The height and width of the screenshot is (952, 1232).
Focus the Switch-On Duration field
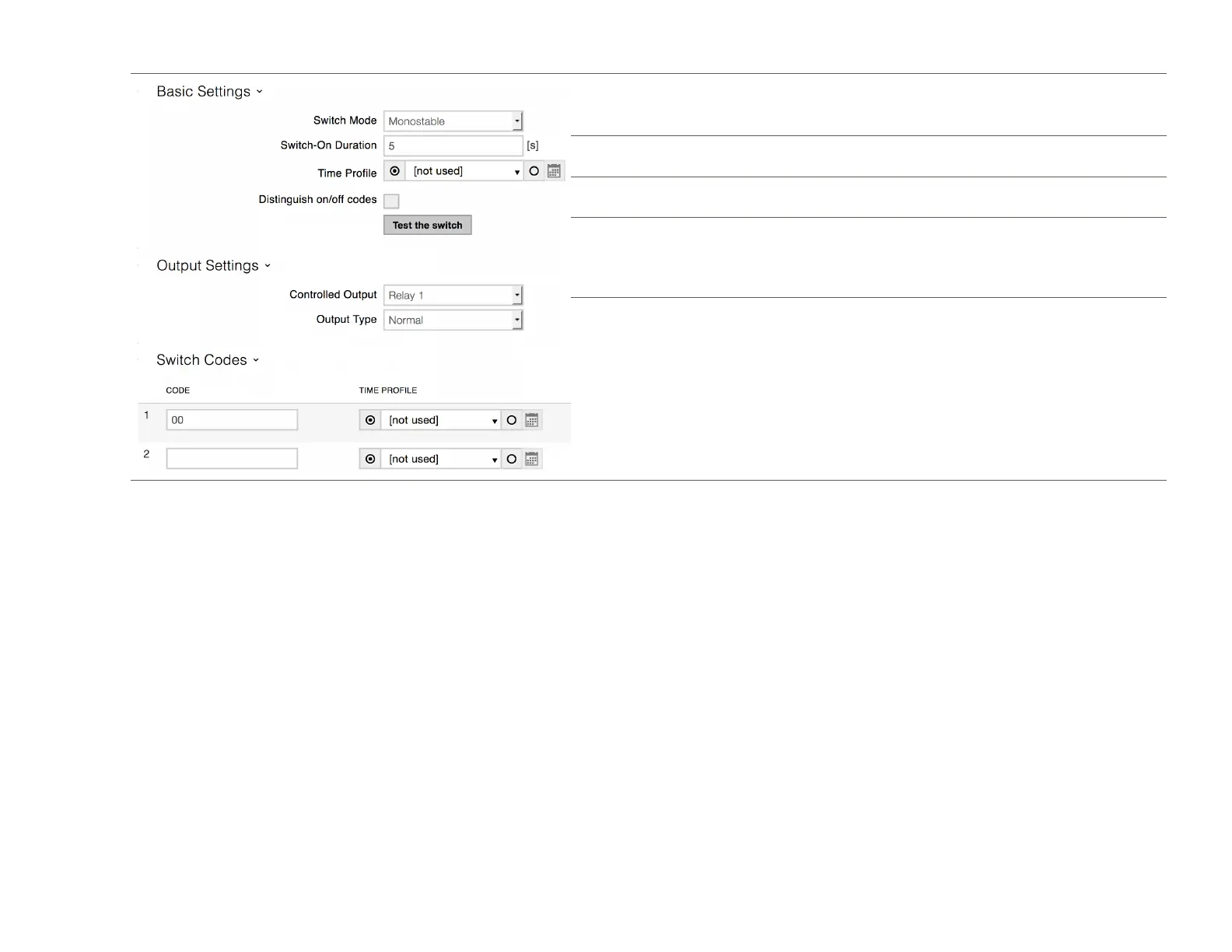[453, 146]
